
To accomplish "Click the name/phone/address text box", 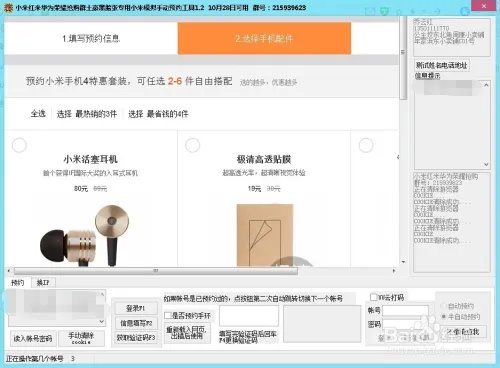I will 452,37.
